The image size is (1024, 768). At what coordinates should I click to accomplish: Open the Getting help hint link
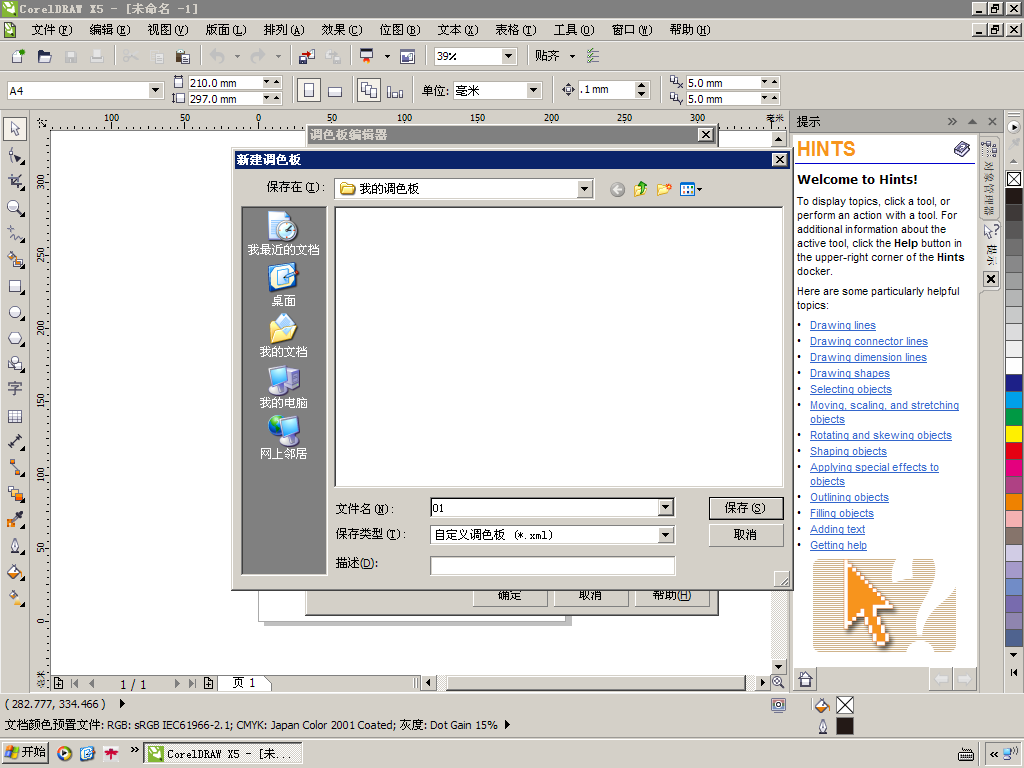839,545
